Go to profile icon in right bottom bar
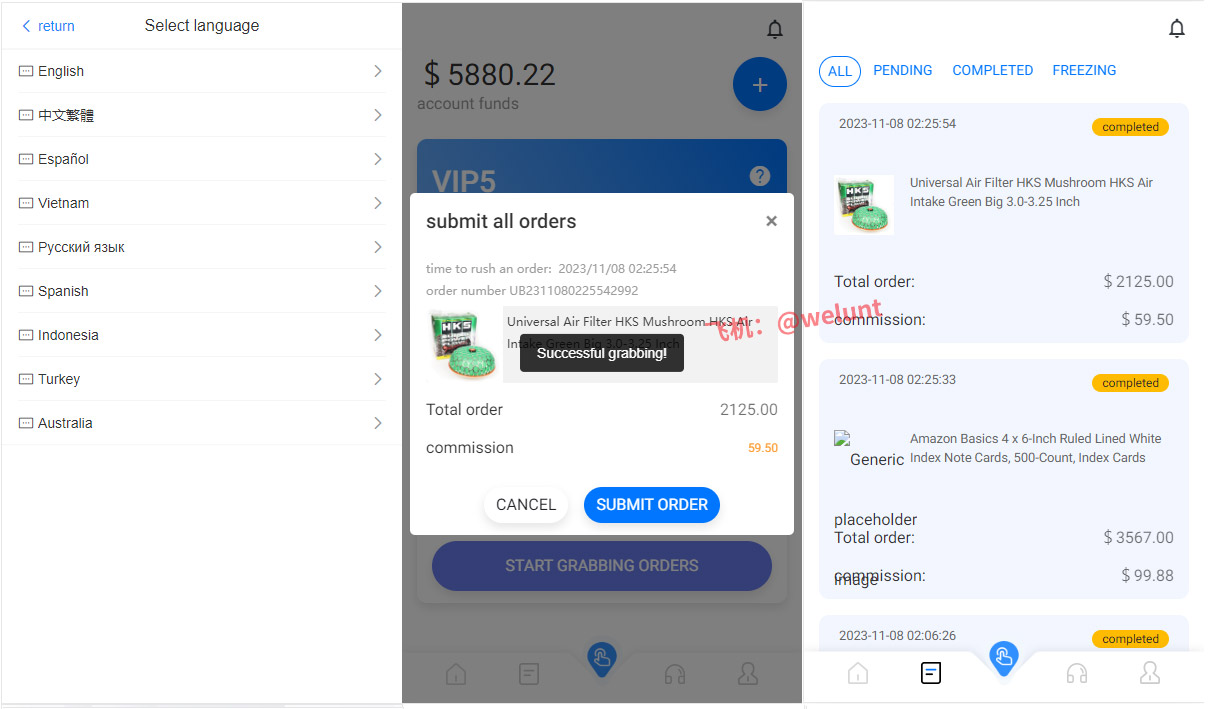The height and width of the screenshot is (709, 1208). pyautogui.click(x=1150, y=673)
